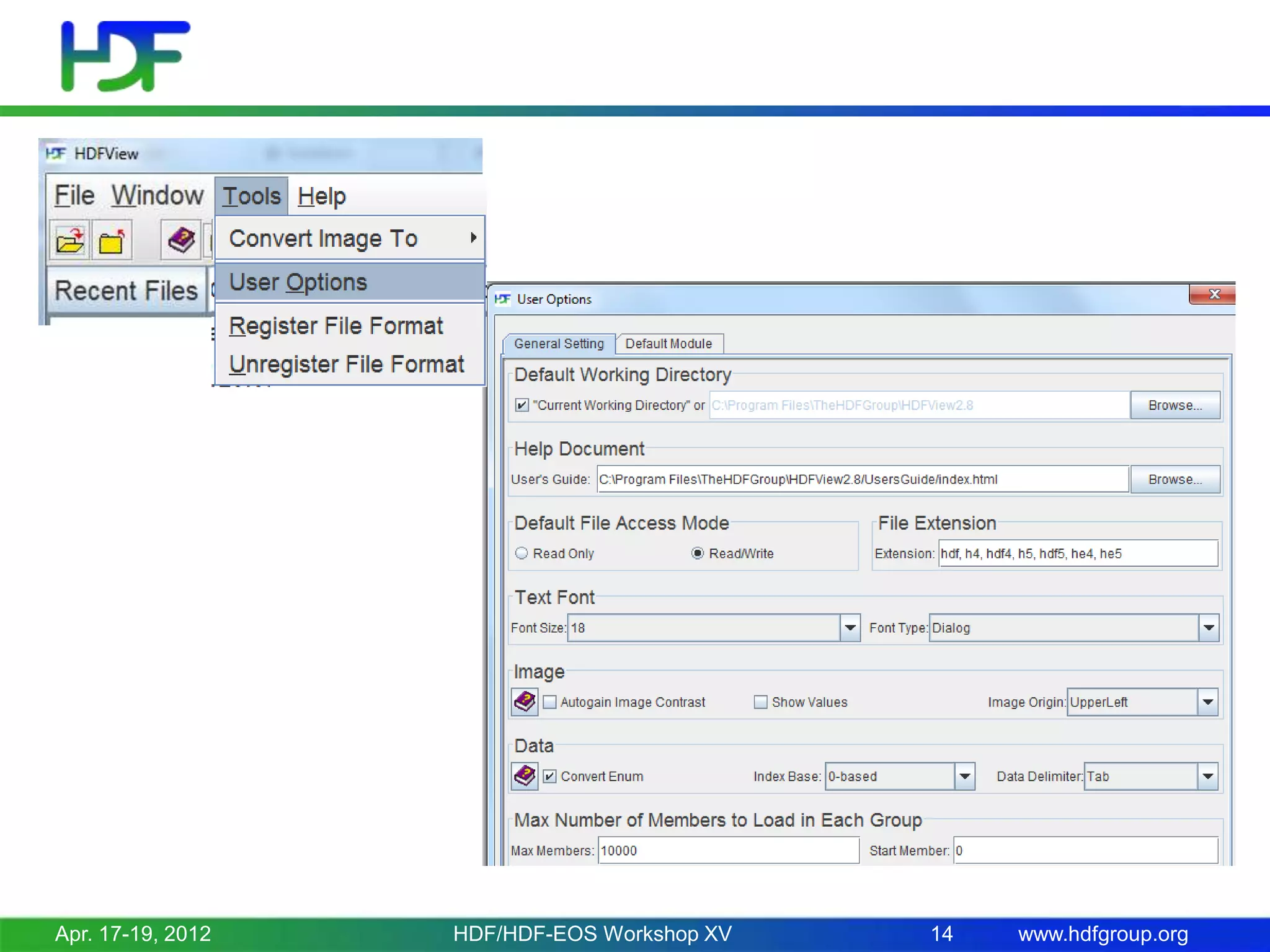Image resolution: width=1270 pixels, height=952 pixels.
Task: Open the Index Base 0-based dropdown
Action: coord(964,777)
